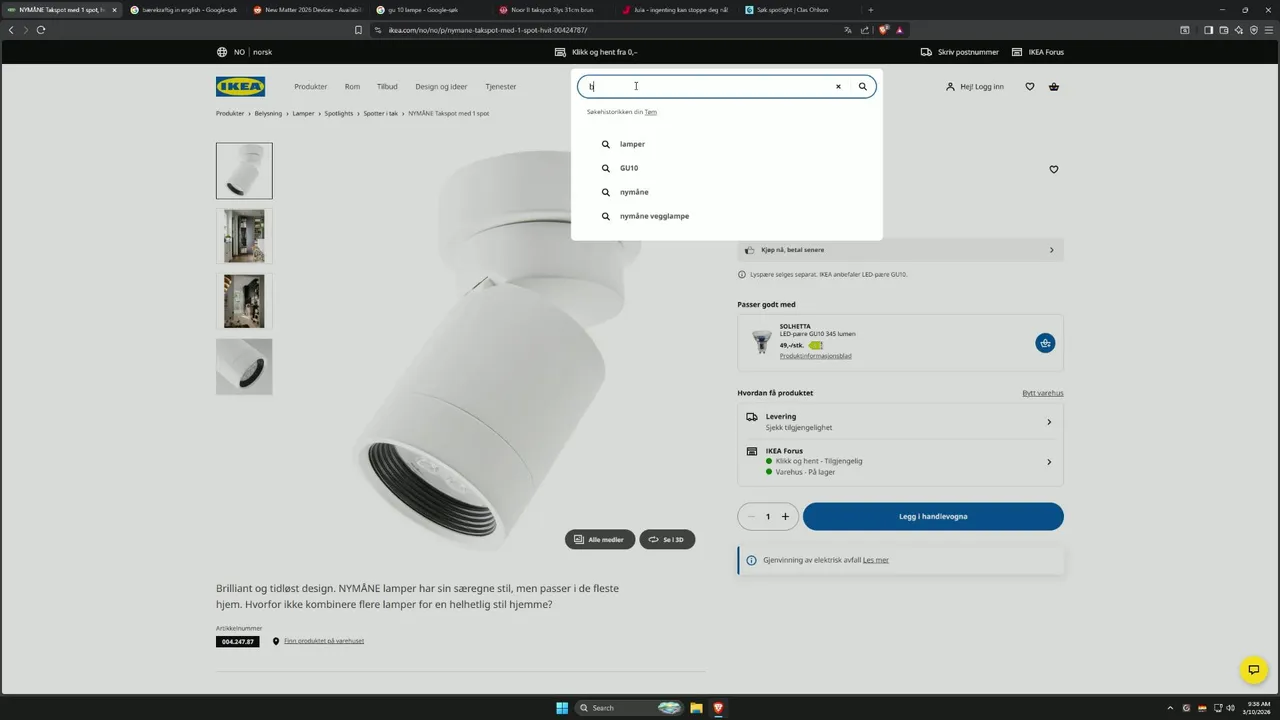Switch to Noor II takspot tab
The image size is (1280, 720).
[x=552, y=10]
